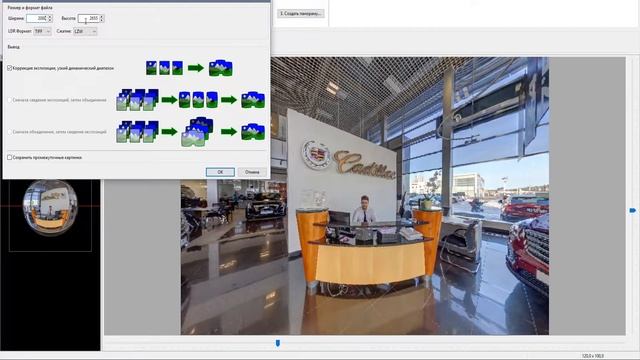Open the LDR Формат dropdown

[x=42, y=31]
